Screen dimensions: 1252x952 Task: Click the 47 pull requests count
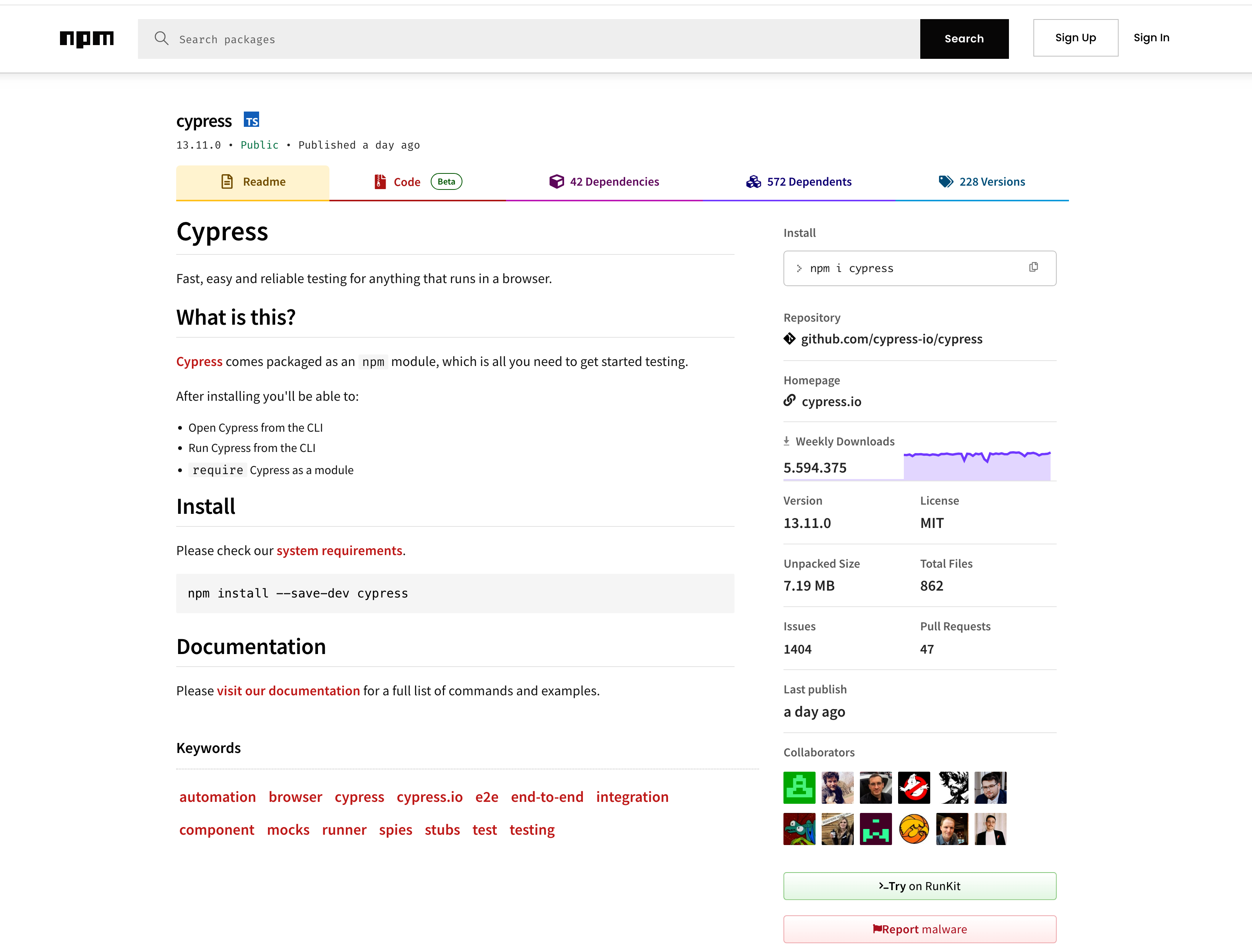(x=927, y=649)
